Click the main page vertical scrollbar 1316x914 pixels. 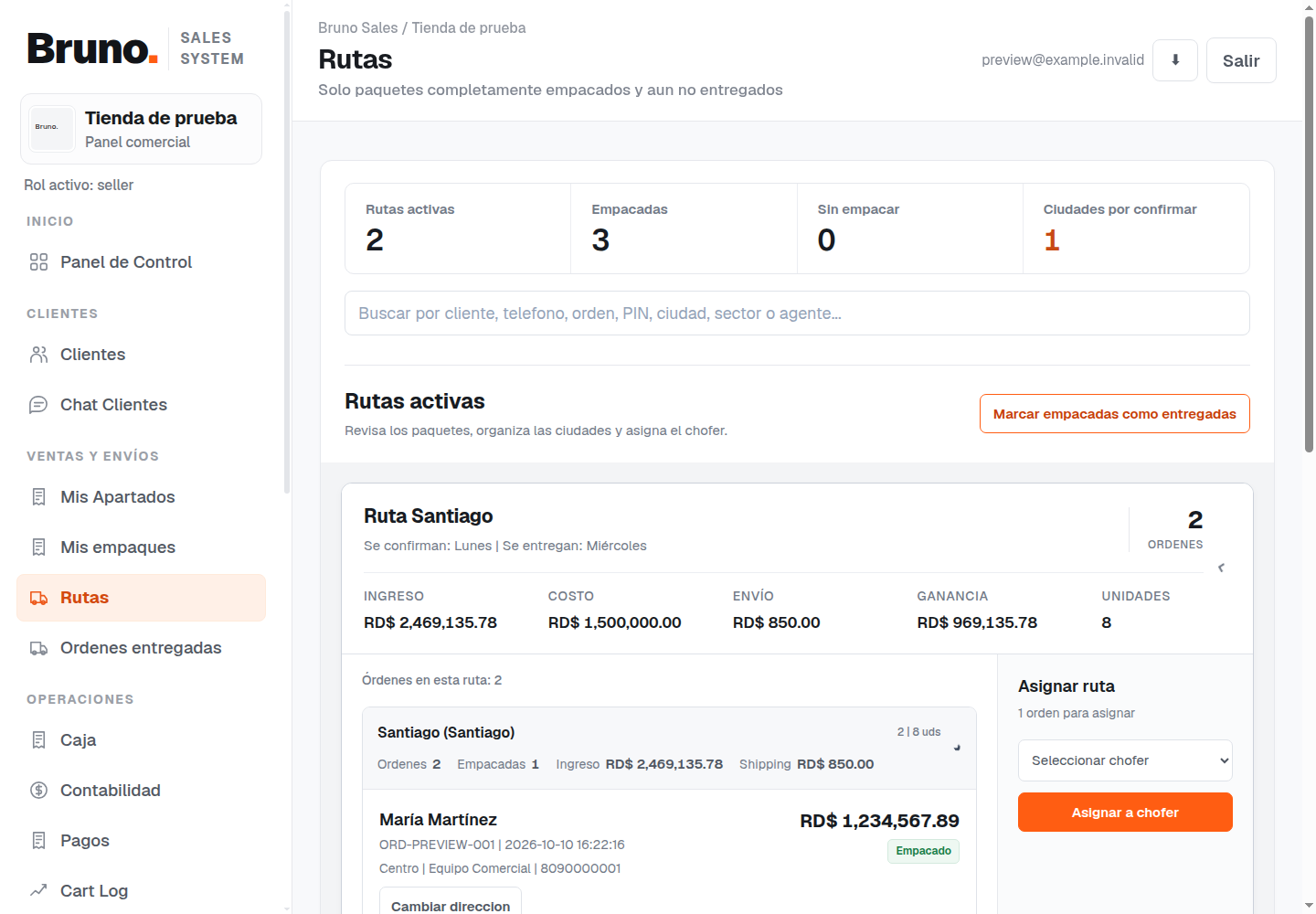point(1309,236)
